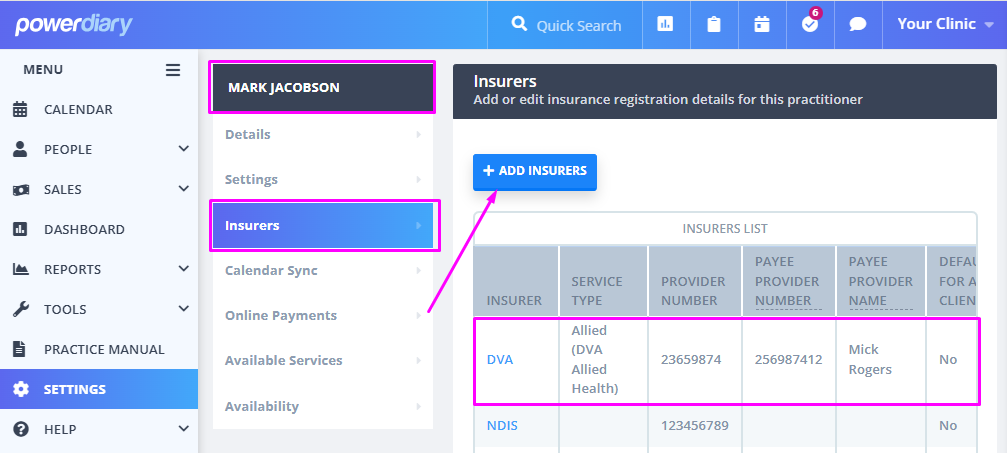Click the Practice Manual document icon

(20, 349)
